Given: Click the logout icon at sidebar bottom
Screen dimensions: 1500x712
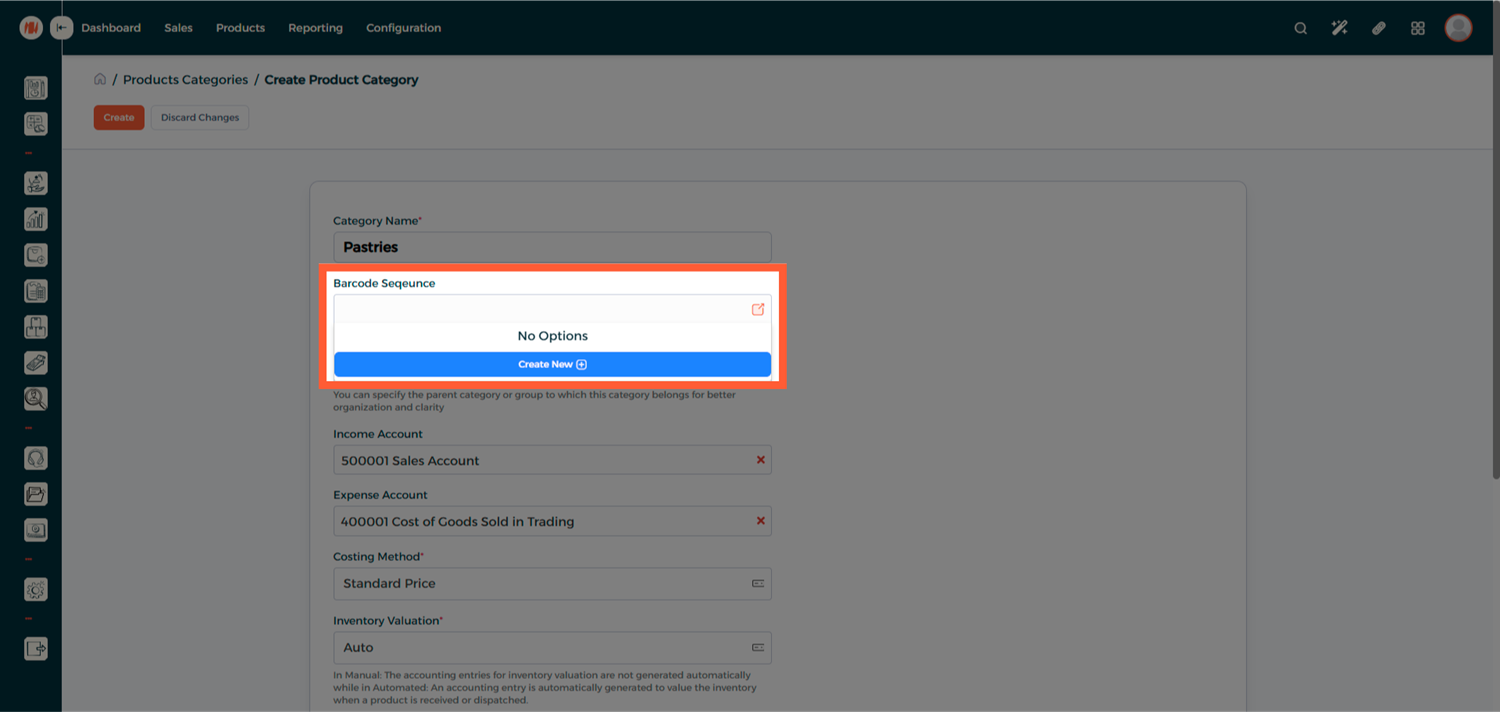Looking at the screenshot, I should [36, 649].
